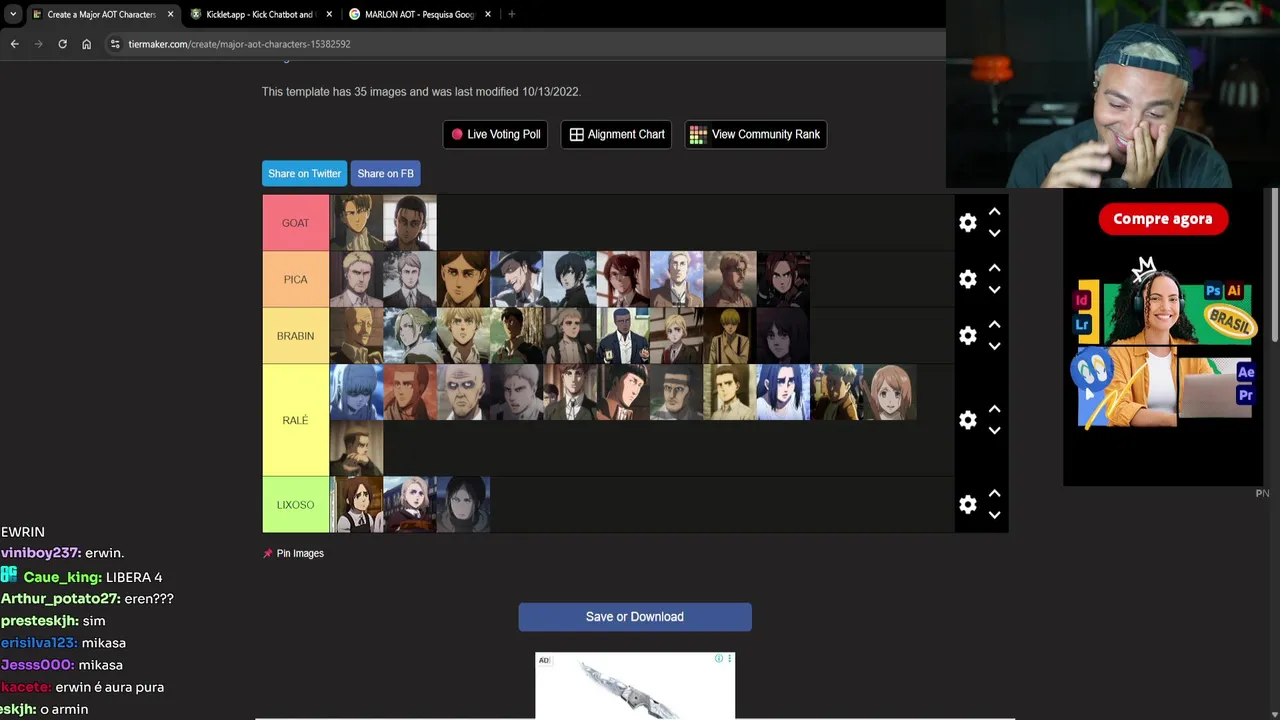Screen dimensions: 1280x720
Task: Close the Kicklet.app tab
Action: tap(329, 14)
